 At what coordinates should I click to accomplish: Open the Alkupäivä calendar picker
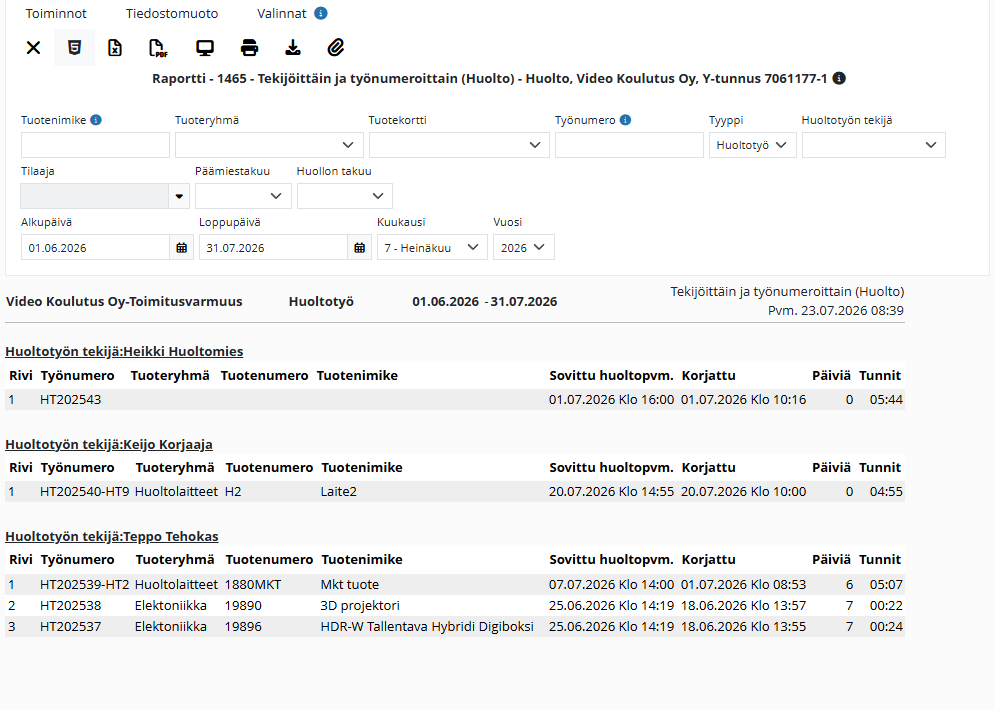[181, 247]
